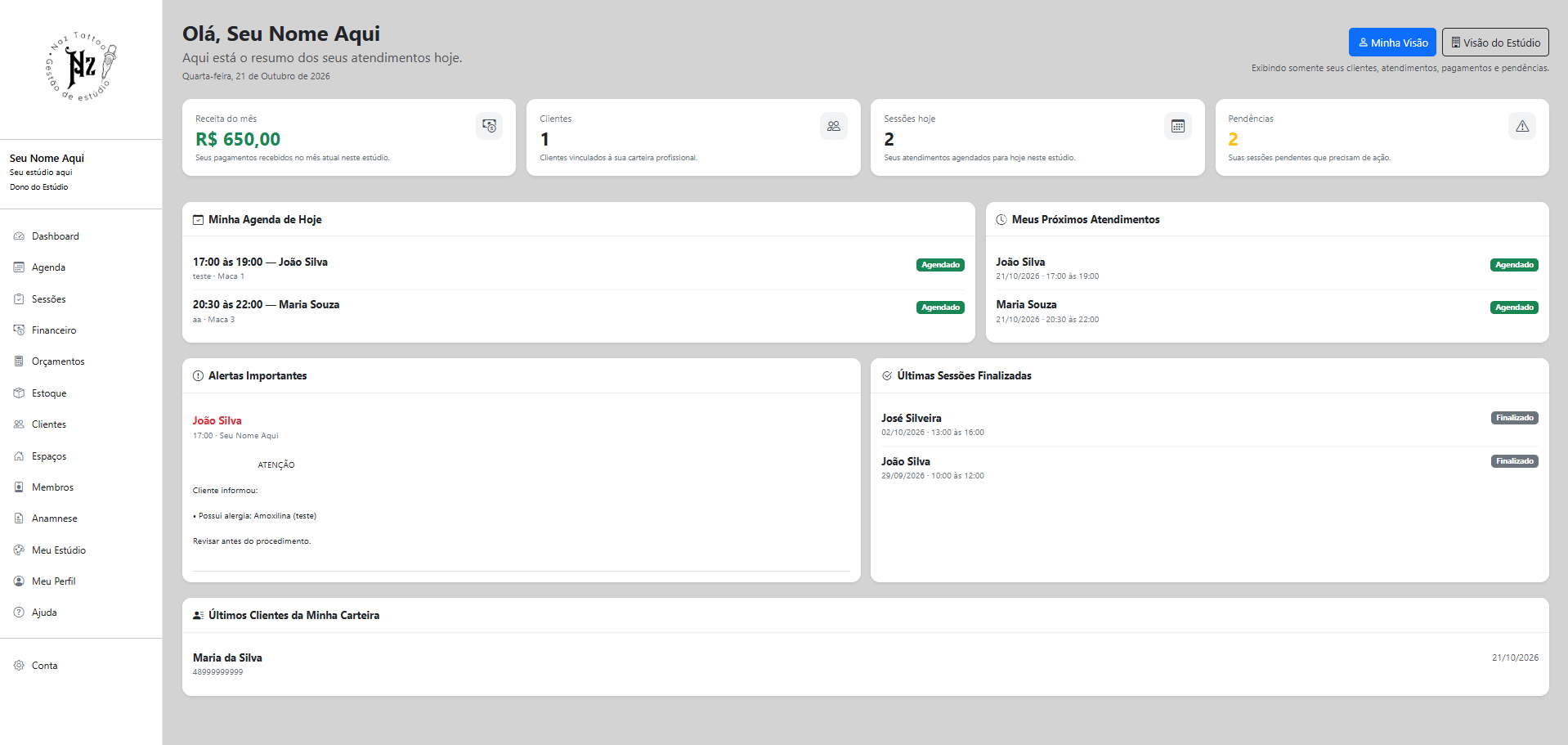This screenshot has width=1568, height=745.
Task: Click the Conta gear icon
Action: [x=19, y=666]
